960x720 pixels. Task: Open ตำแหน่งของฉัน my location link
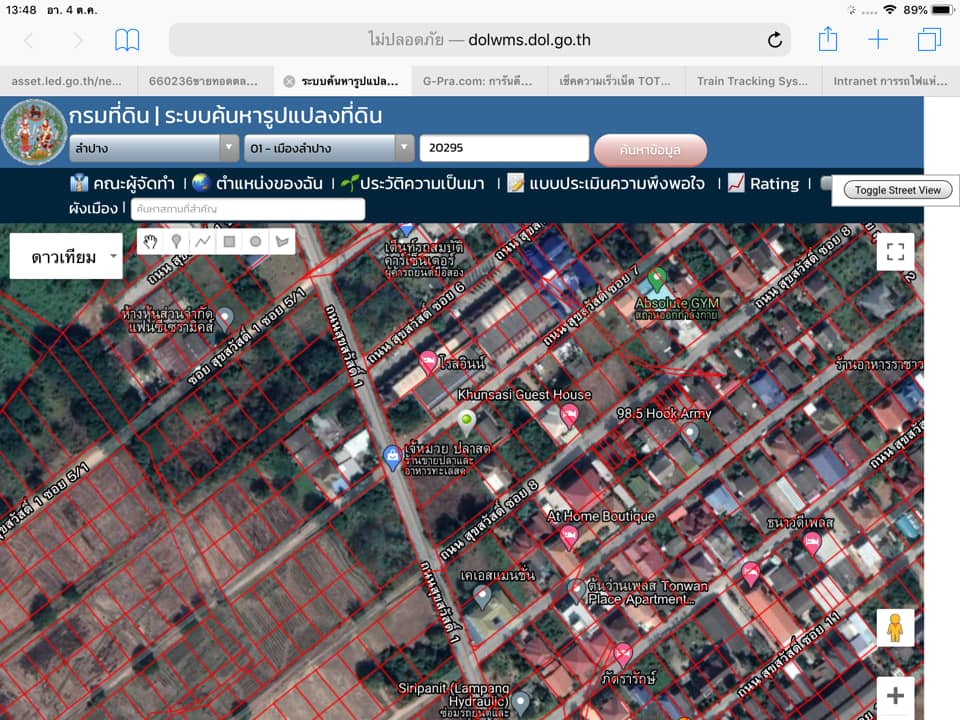coord(258,184)
